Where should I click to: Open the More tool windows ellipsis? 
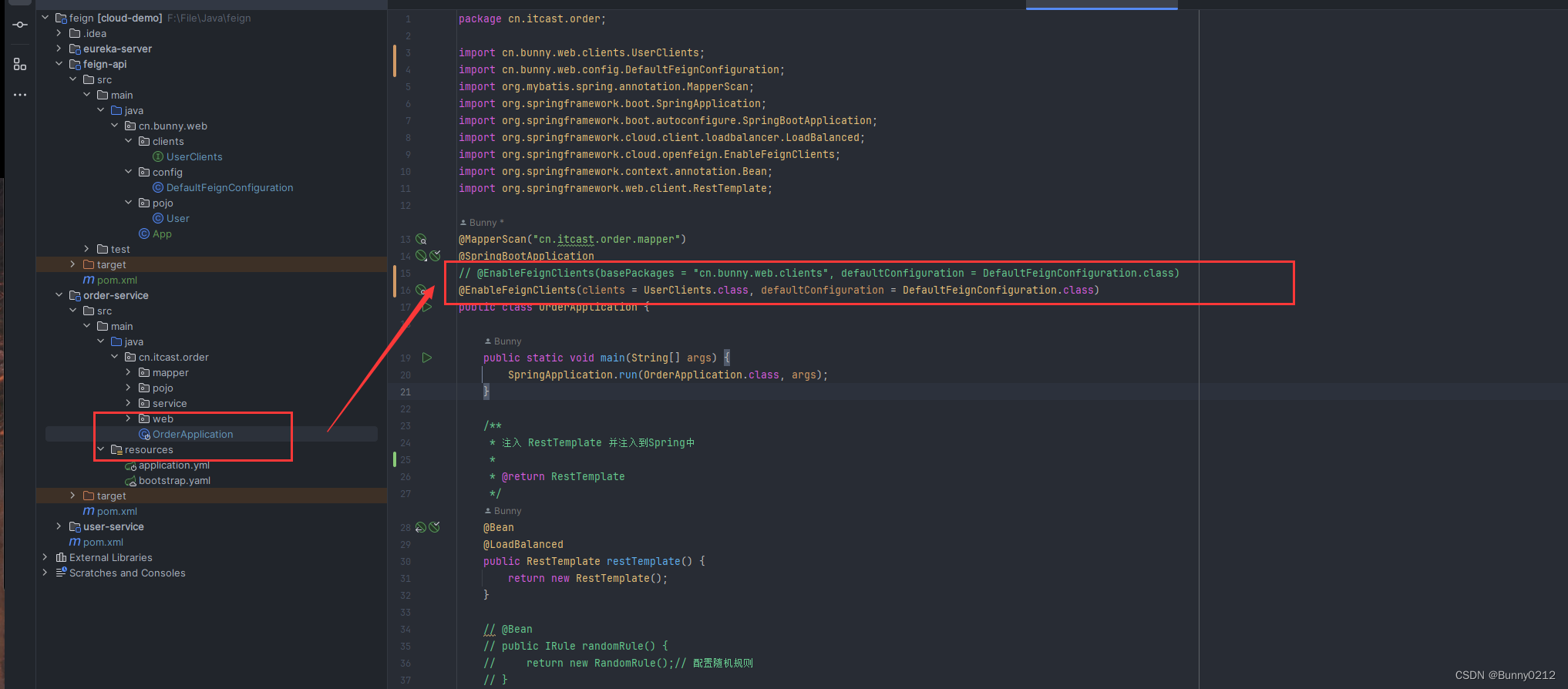tap(20, 95)
